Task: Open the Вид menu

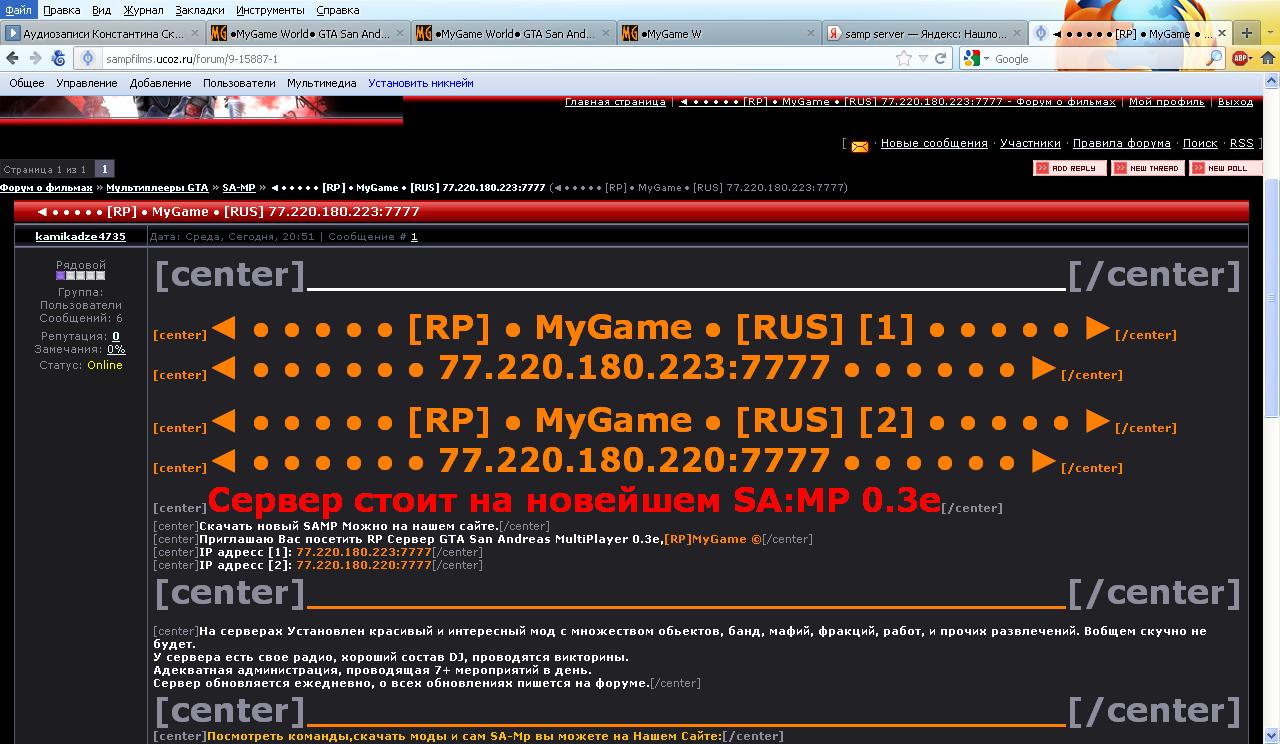Action: pos(101,10)
